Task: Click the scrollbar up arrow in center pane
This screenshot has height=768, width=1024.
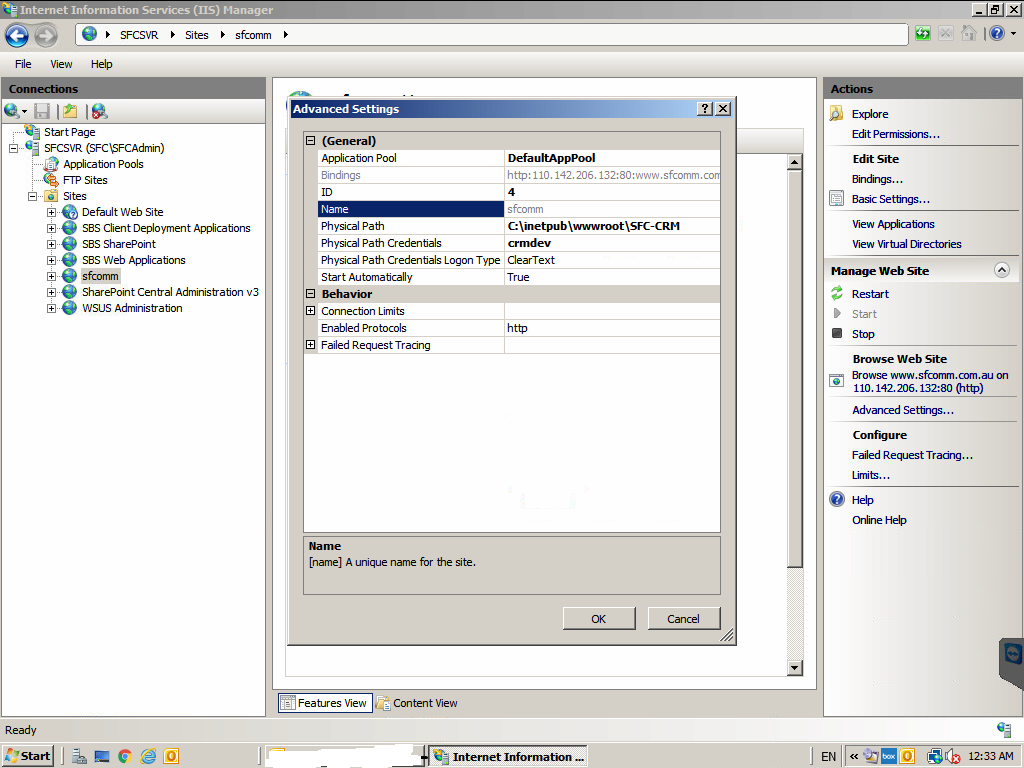Action: click(x=794, y=162)
